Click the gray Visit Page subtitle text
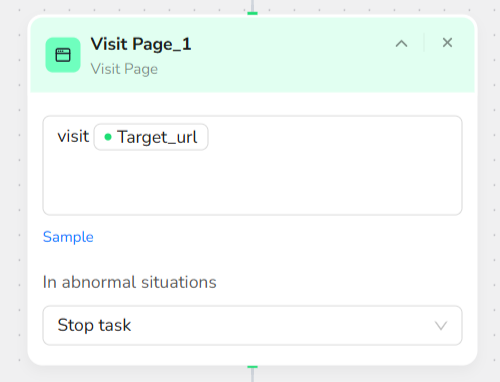 tap(124, 69)
